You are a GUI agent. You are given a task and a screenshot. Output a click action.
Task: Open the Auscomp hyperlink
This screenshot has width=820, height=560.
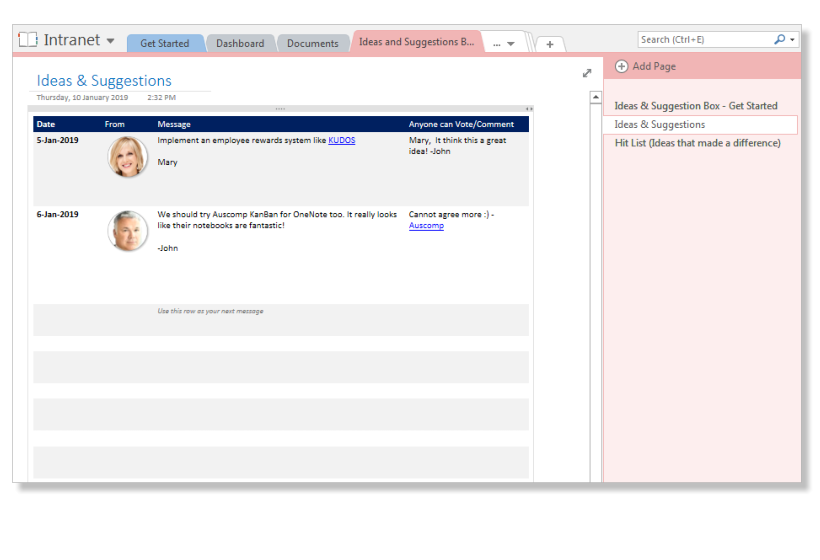(x=426, y=225)
